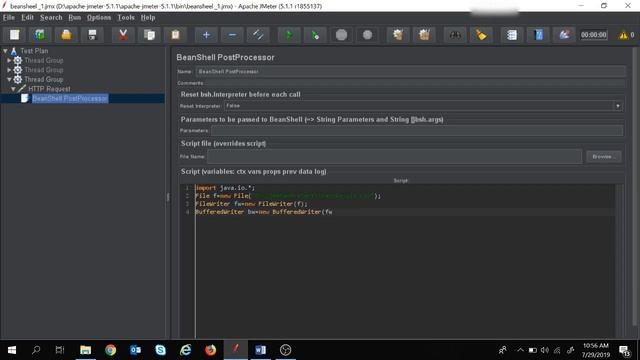
Task: Expand the first Thread Group node
Action: [x=9, y=60]
